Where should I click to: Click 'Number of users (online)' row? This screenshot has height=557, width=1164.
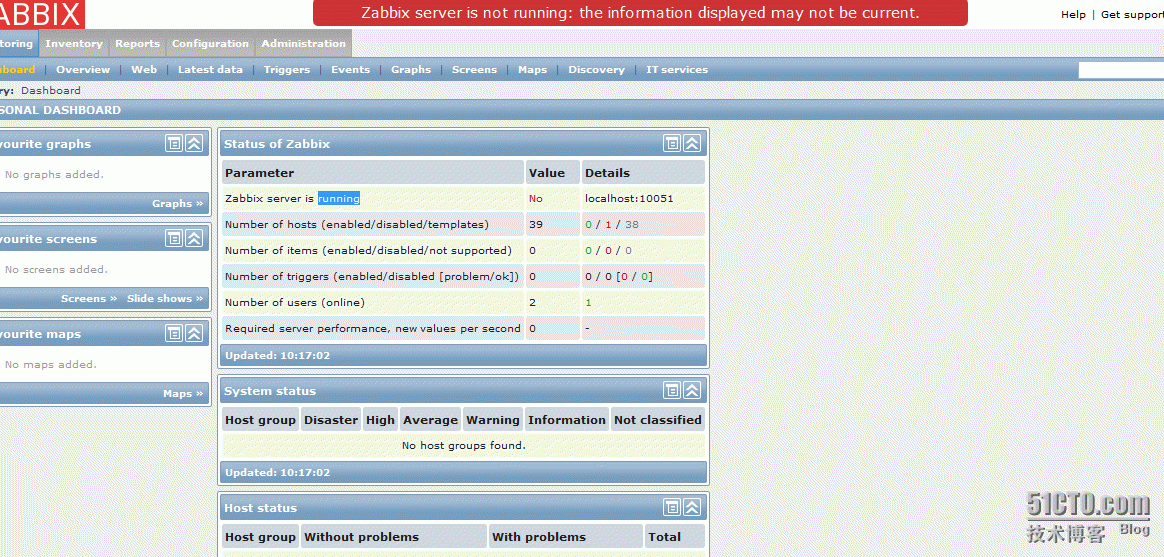point(463,302)
